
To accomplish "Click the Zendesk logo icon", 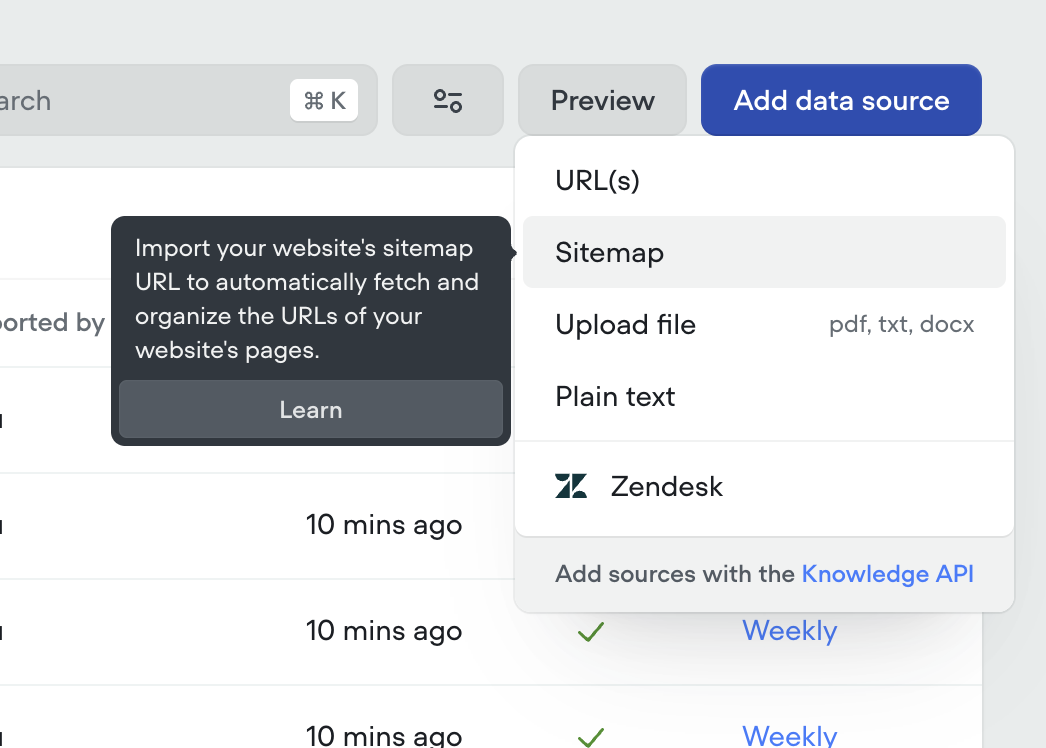I will 571,486.
